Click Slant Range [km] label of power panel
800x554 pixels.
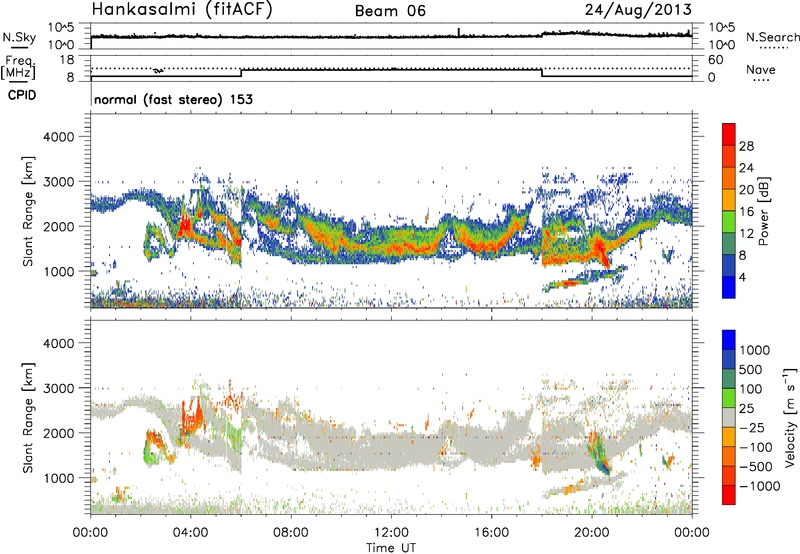click(28, 211)
